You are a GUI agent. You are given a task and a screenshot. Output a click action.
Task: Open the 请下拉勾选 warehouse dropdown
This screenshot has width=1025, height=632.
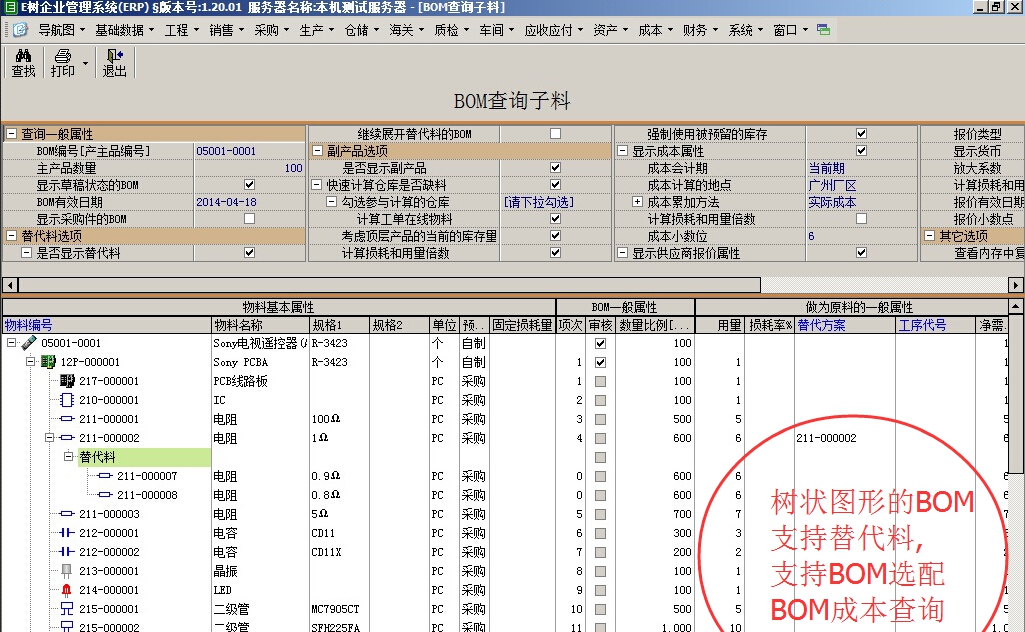coord(540,200)
